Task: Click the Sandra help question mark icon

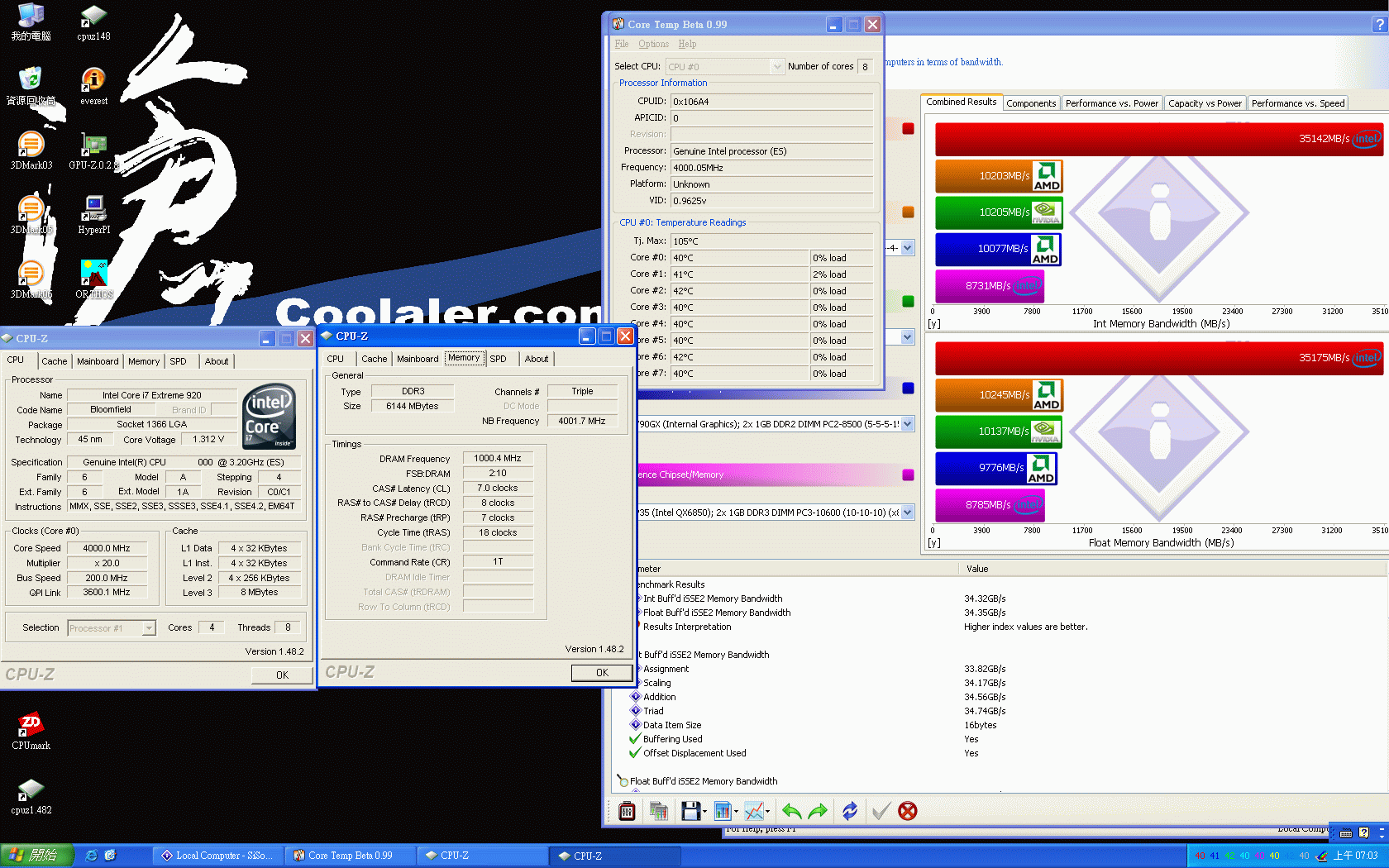Action: (1380, 25)
